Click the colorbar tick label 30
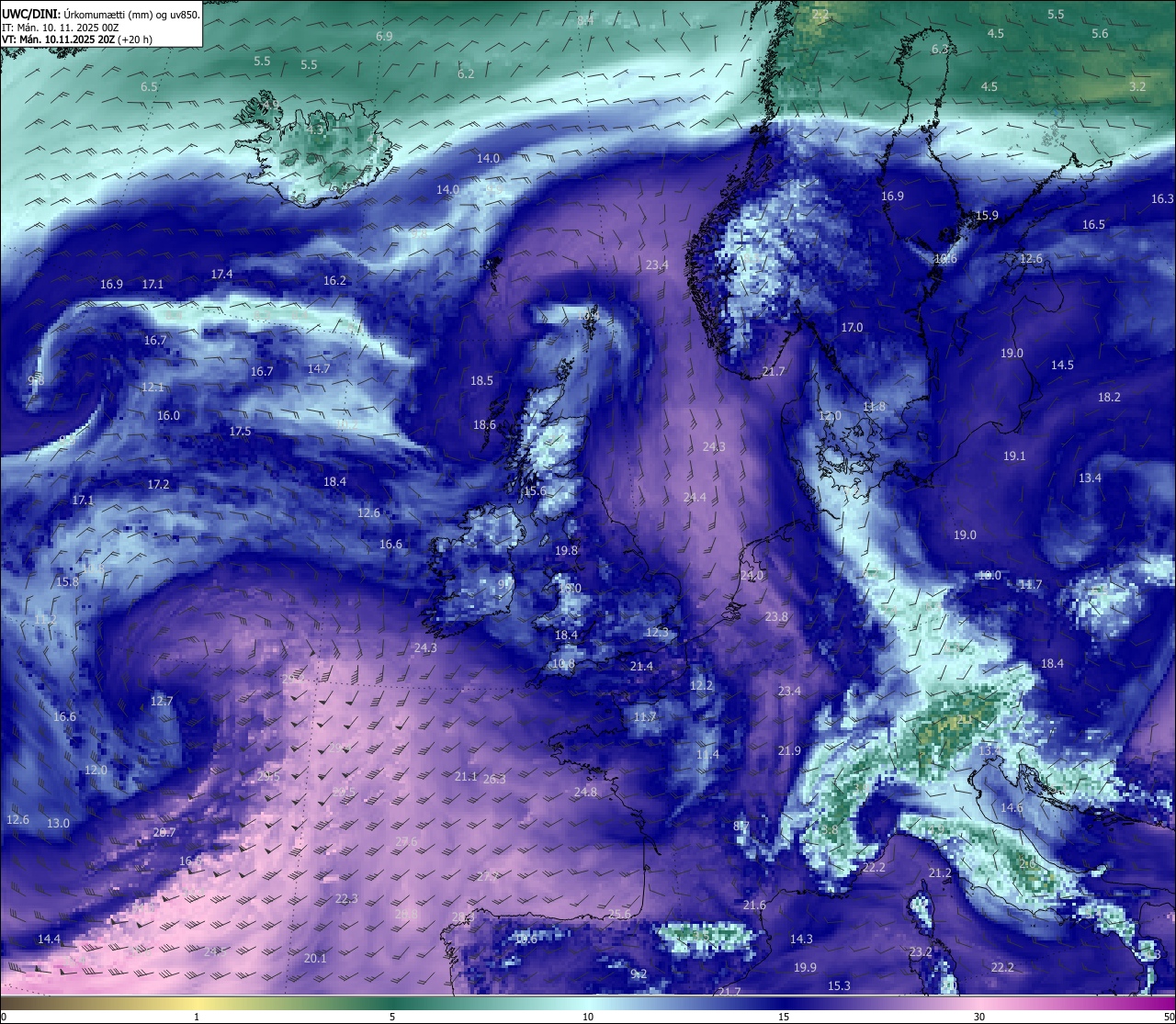The image size is (1176, 1024). 979,1017
